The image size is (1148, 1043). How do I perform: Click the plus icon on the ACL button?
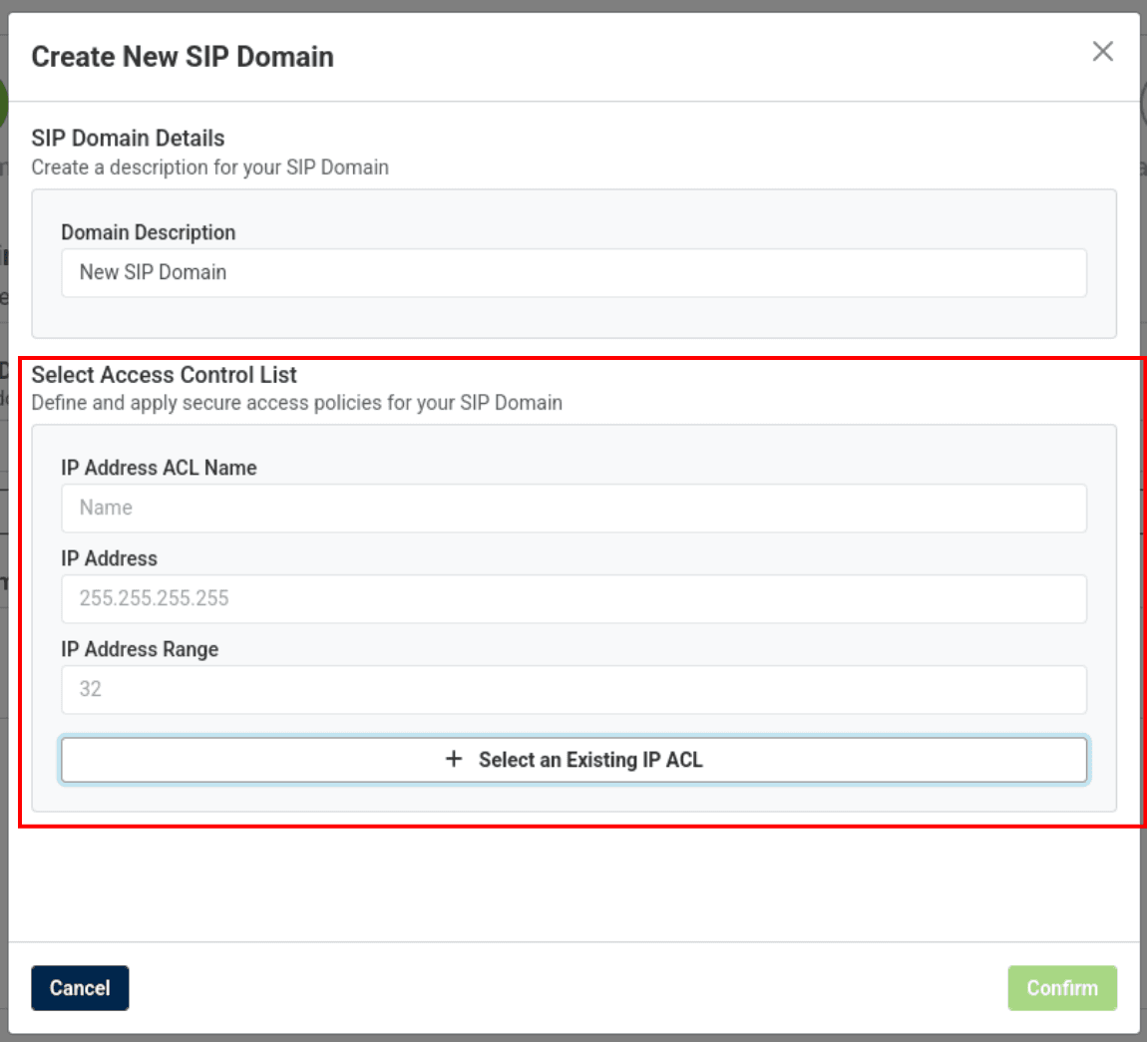[454, 760]
